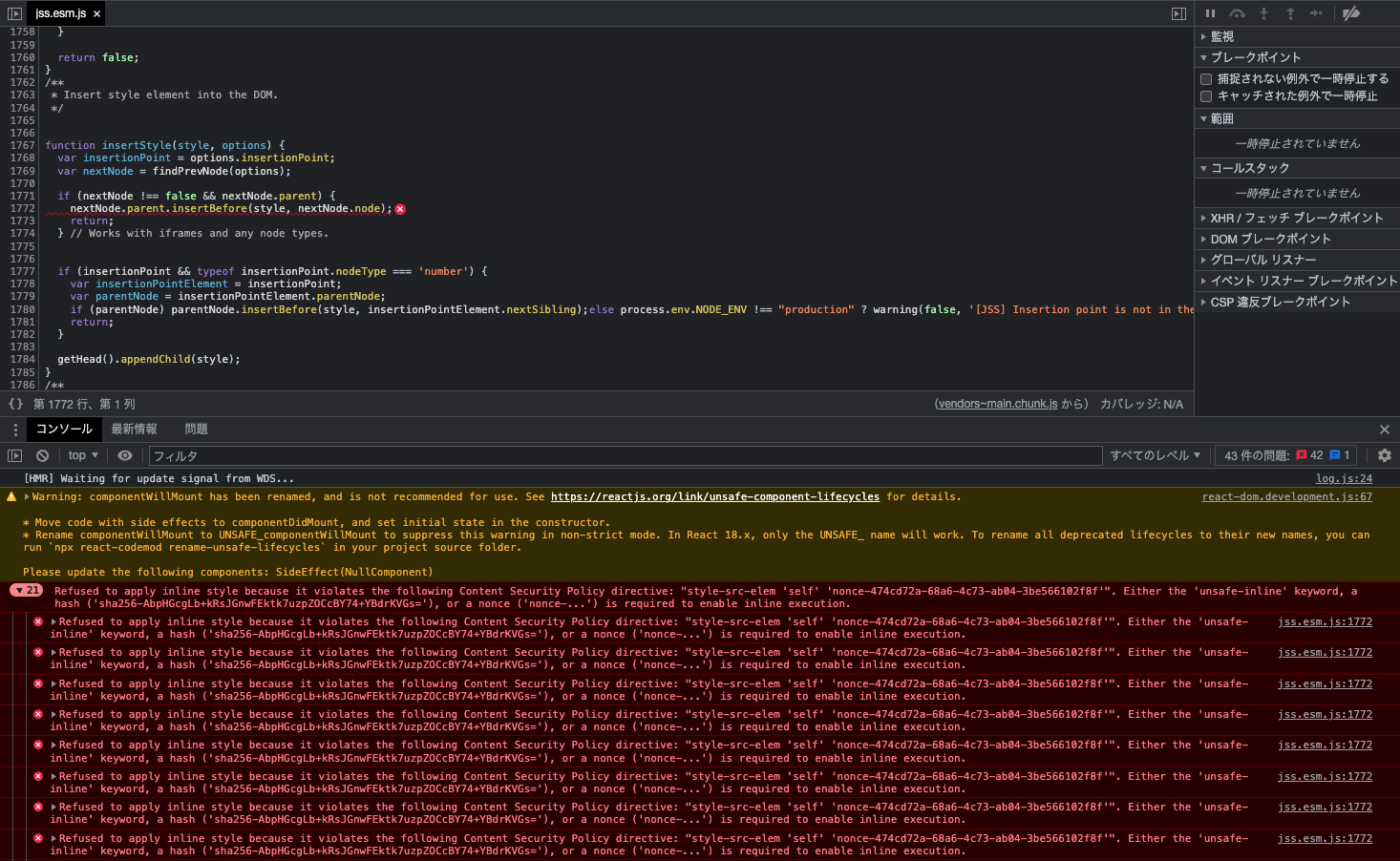Open console settings gear
Screen dimensions: 1400x861
[x=1385, y=455]
